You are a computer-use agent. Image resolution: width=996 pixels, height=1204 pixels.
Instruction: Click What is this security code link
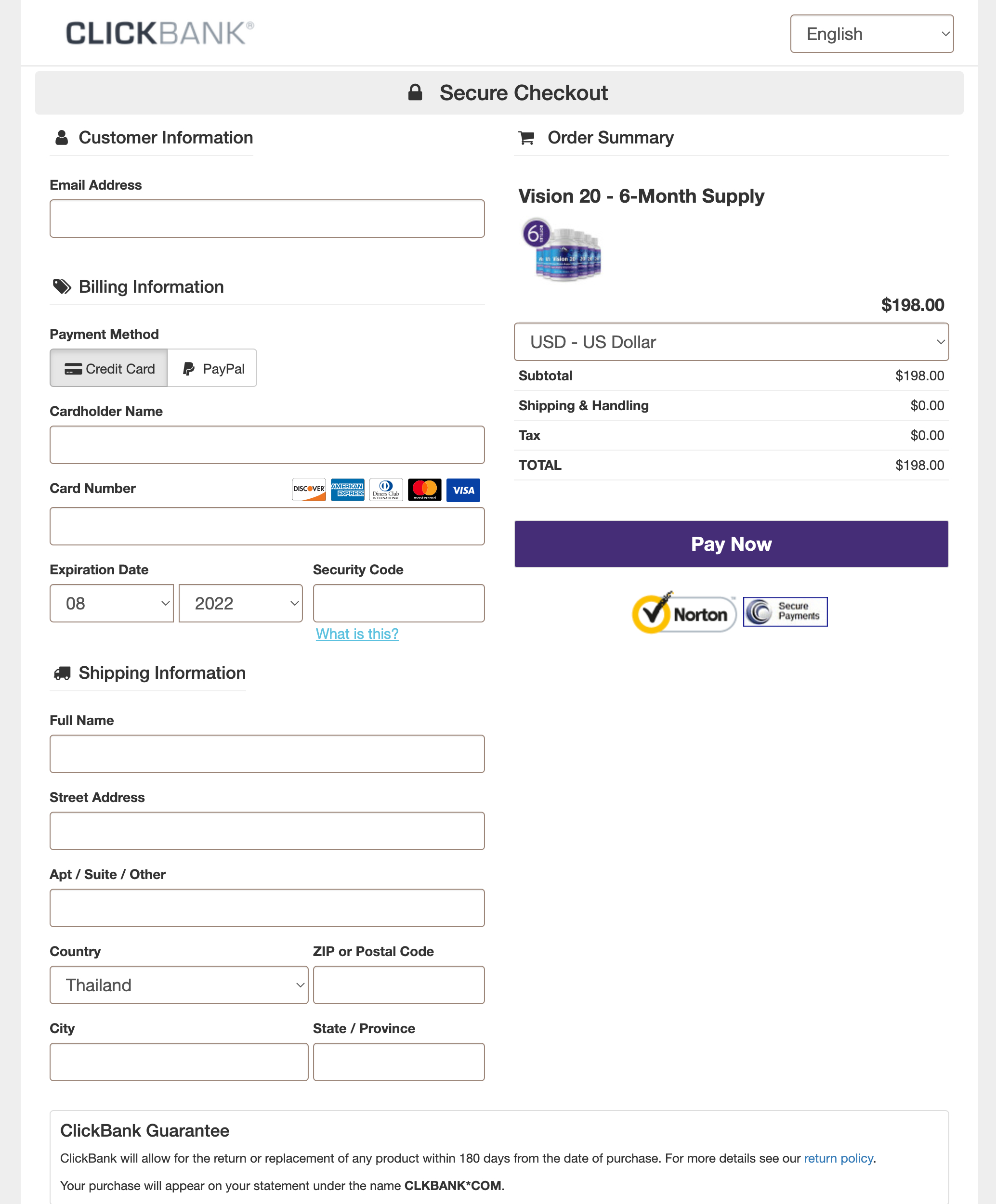pyautogui.click(x=356, y=633)
